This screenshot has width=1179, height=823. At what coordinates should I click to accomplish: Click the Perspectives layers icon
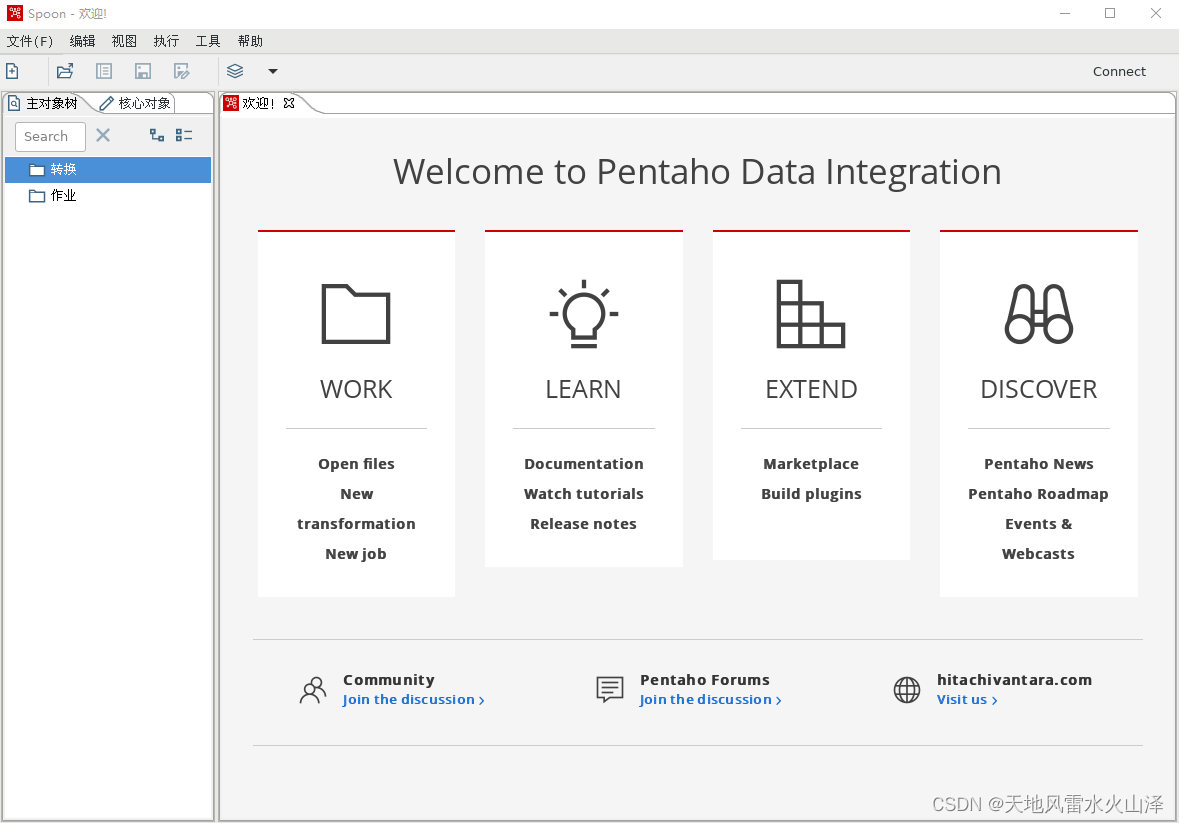235,71
